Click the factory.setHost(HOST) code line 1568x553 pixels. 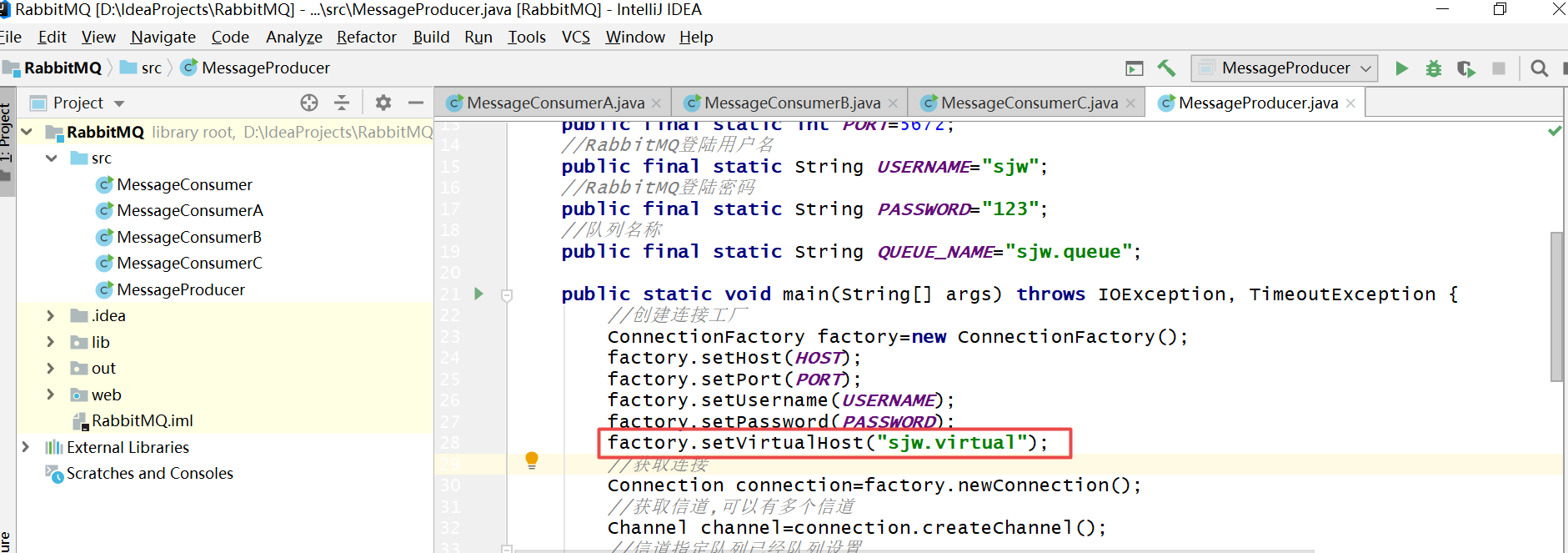point(734,357)
